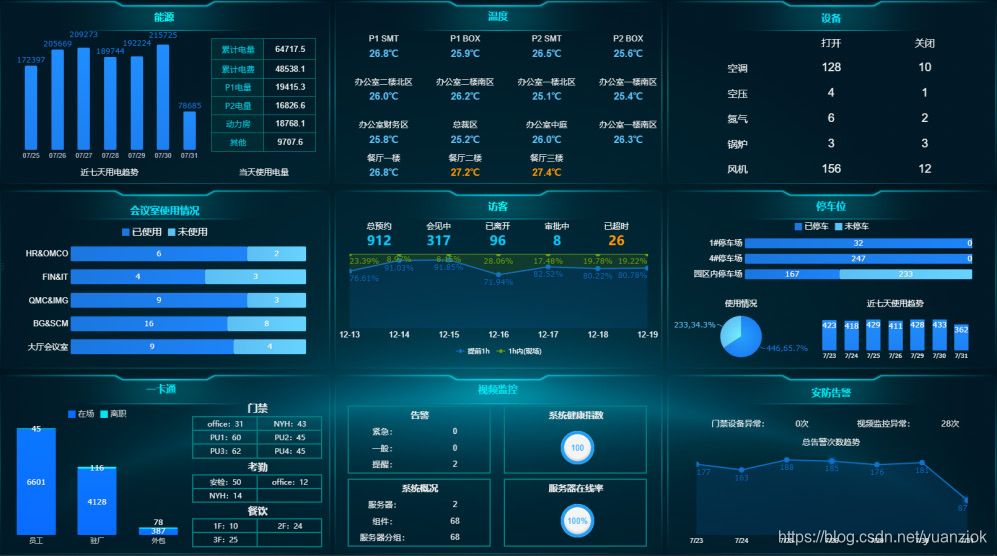Image resolution: width=997 pixels, height=556 pixels.
Task: Select the 园区内停车场 unparked segment 233
Action: point(906,274)
